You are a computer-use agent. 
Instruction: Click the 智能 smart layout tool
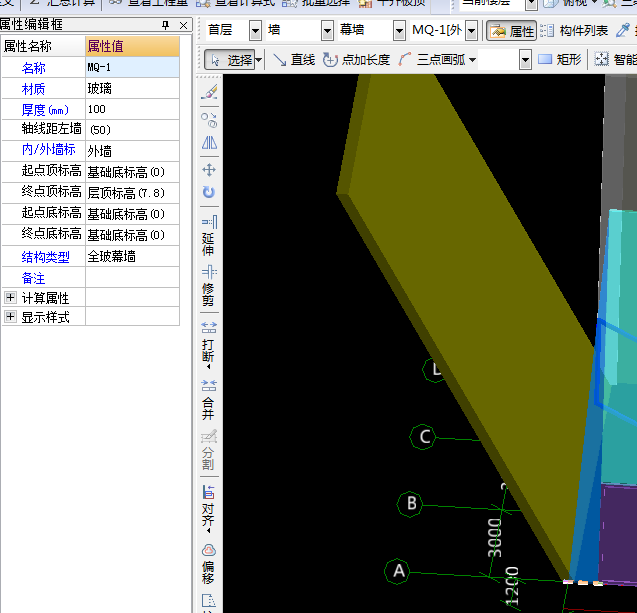point(615,60)
